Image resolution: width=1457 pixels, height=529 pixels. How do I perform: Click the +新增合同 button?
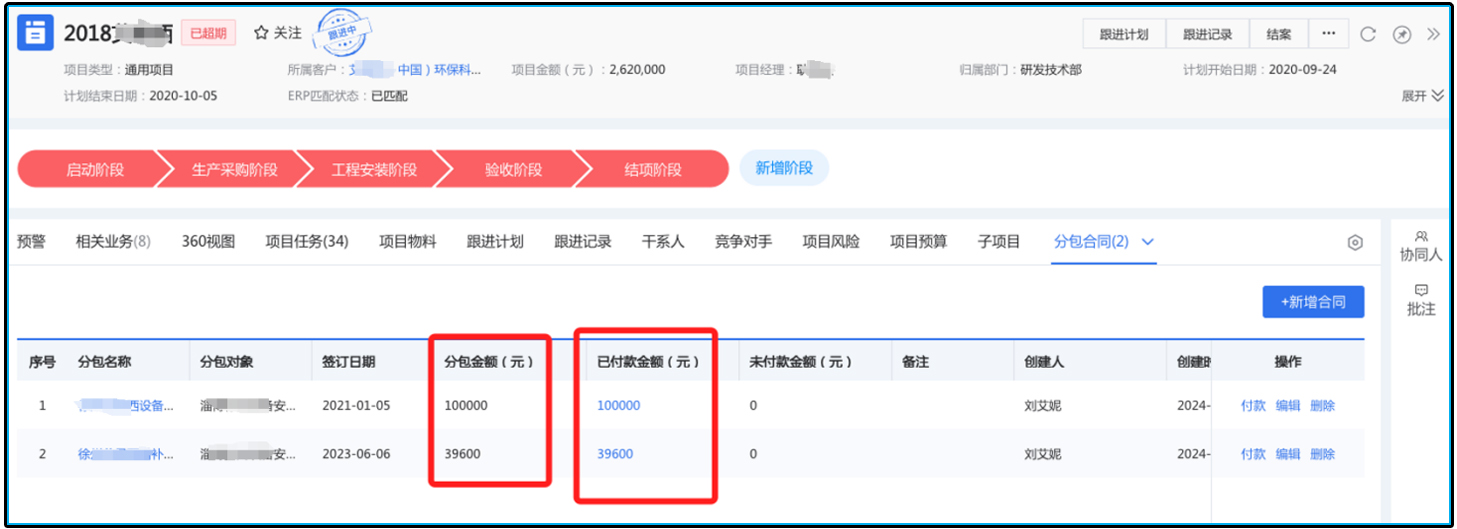(1312, 302)
